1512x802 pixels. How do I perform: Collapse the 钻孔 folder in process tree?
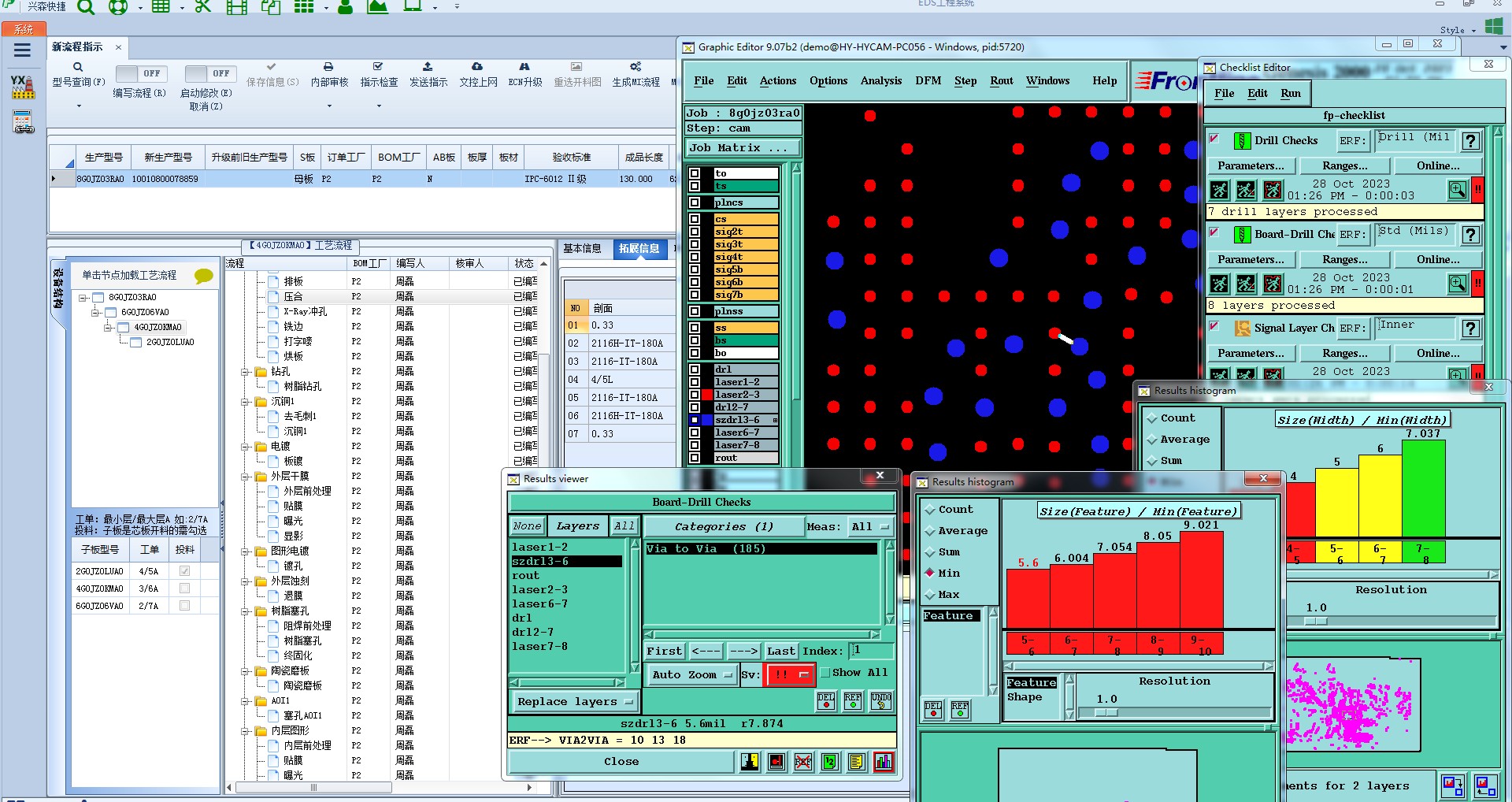click(x=245, y=372)
